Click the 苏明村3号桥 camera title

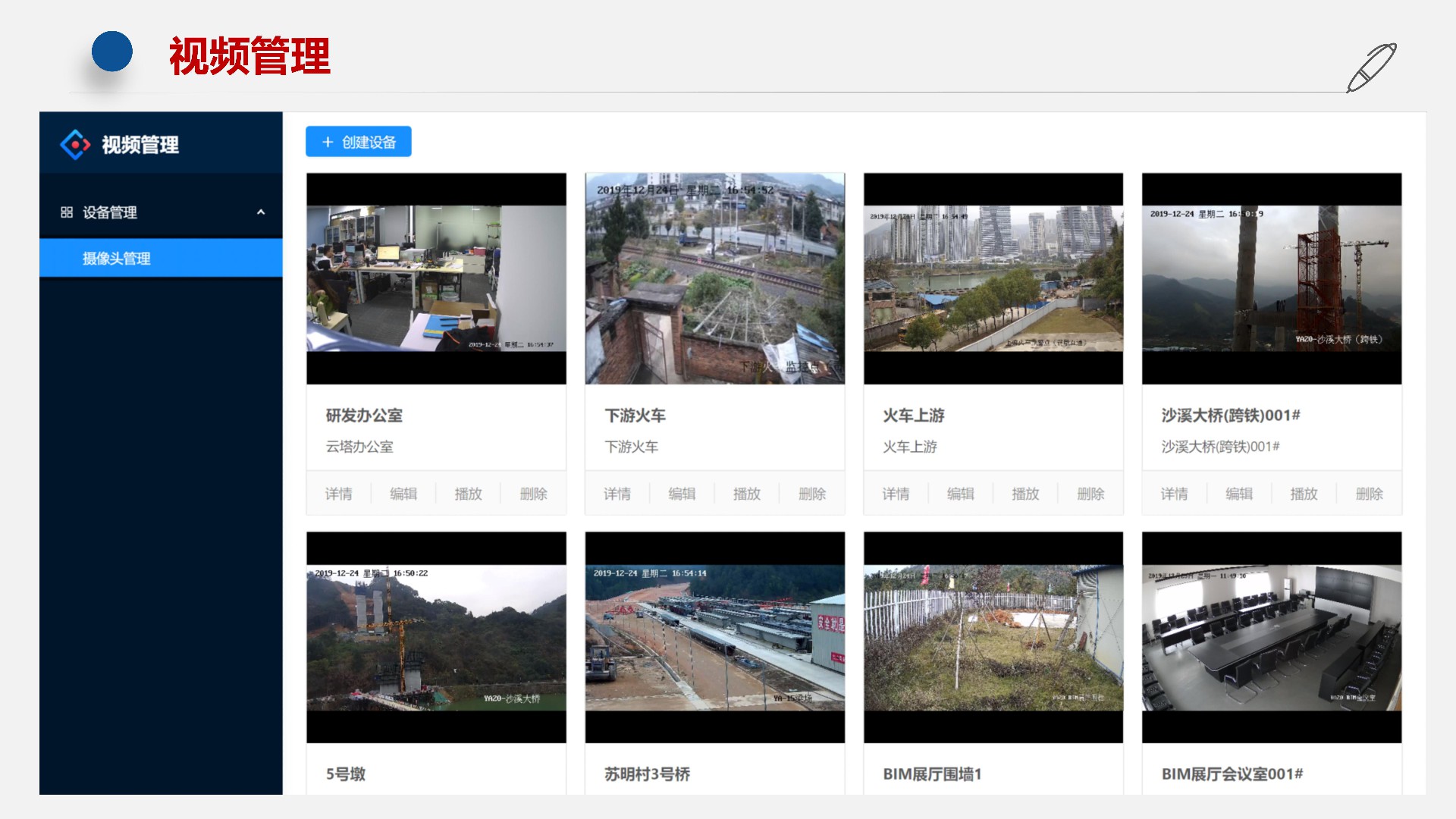647,774
